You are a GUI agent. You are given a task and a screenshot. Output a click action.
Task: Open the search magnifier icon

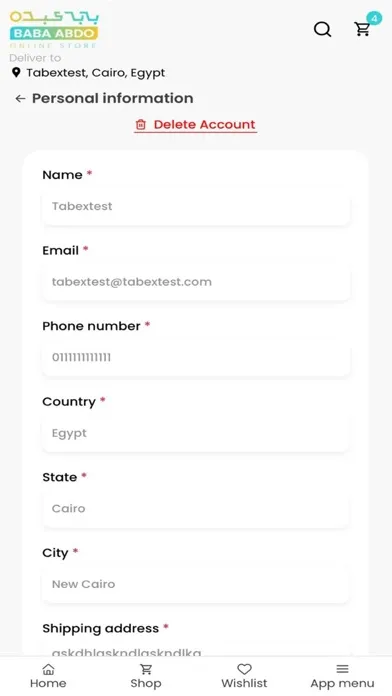pyautogui.click(x=322, y=29)
